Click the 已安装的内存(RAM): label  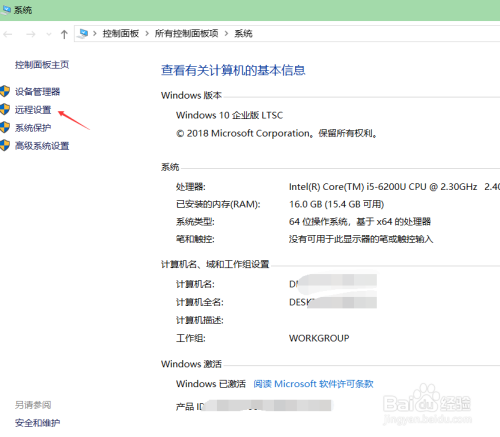(x=218, y=204)
